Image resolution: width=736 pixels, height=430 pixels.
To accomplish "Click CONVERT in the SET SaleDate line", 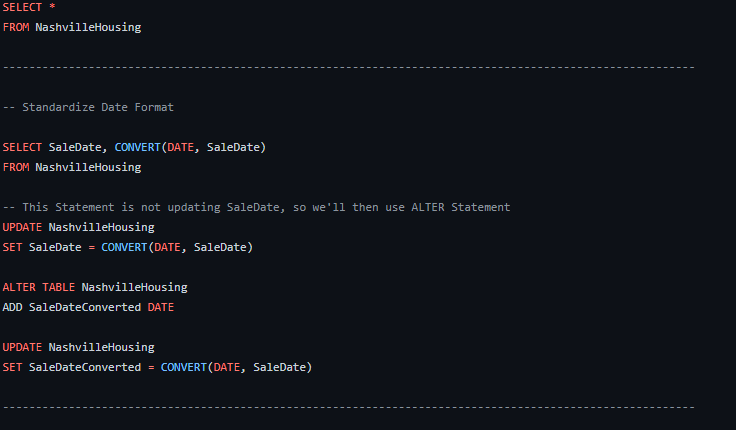I will 124,247.
